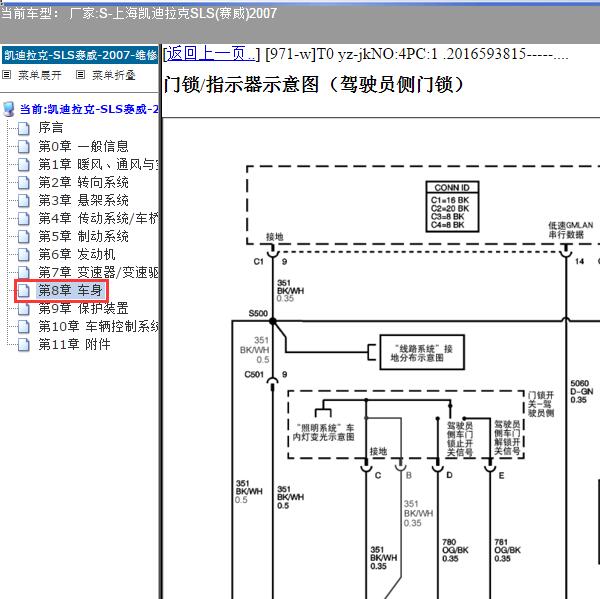Click the 驾驶员侧车门解锁开关信号 label

507,438
